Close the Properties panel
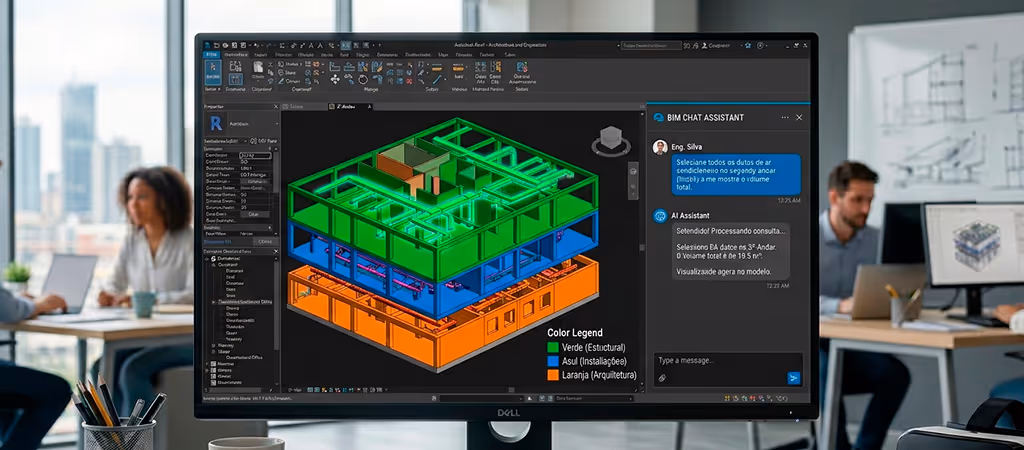Screen dimensions: 1024x450 (276, 106)
